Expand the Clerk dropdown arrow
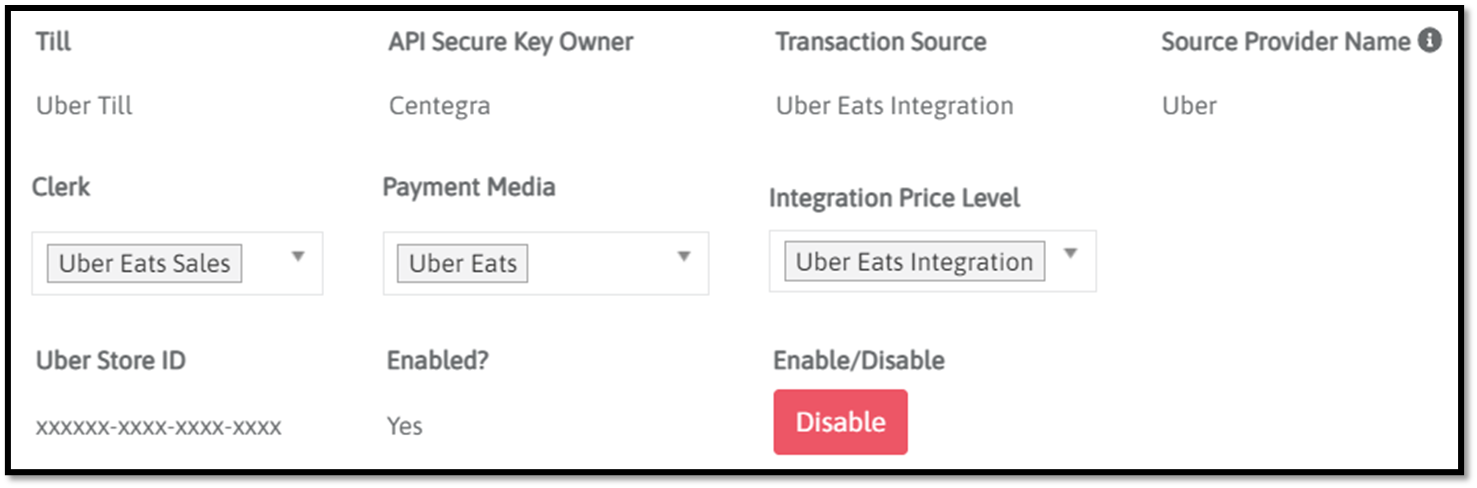The width and height of the screenshot is (1477, 488). pyautogui.click(x=297, y=257)
